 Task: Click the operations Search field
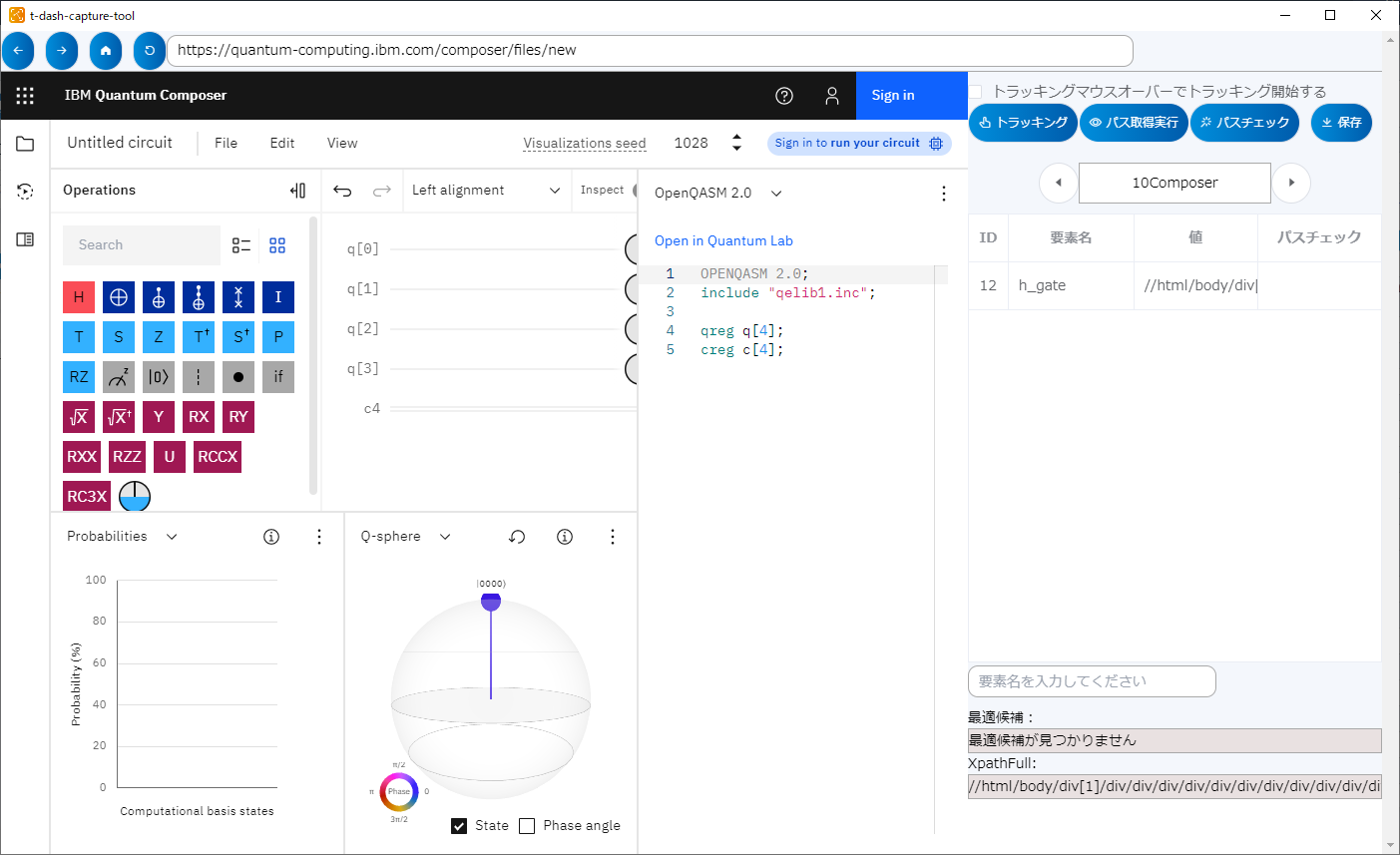click(142, 245)
